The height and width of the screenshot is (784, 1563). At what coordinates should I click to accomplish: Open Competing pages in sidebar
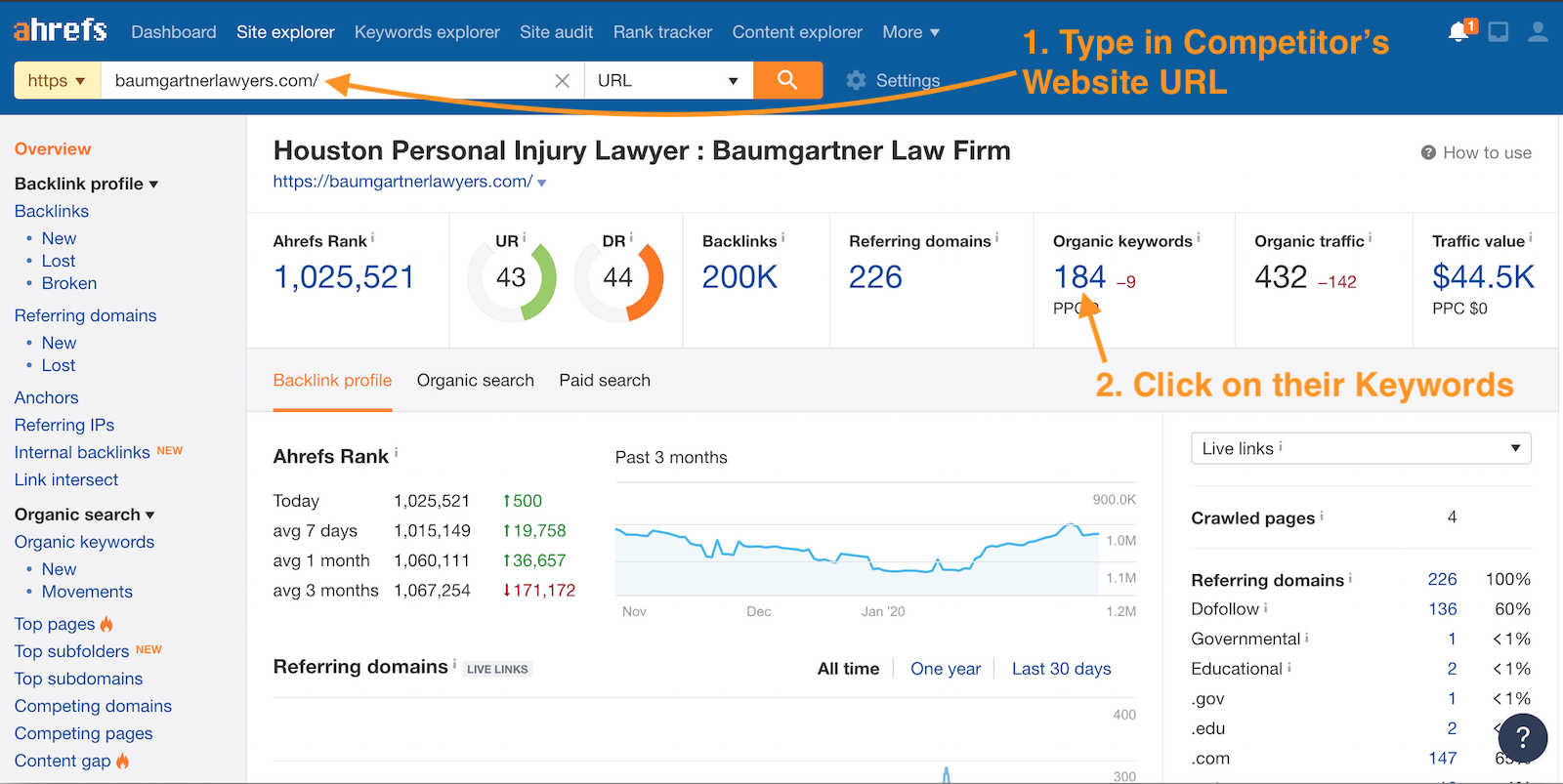[83, 733]
